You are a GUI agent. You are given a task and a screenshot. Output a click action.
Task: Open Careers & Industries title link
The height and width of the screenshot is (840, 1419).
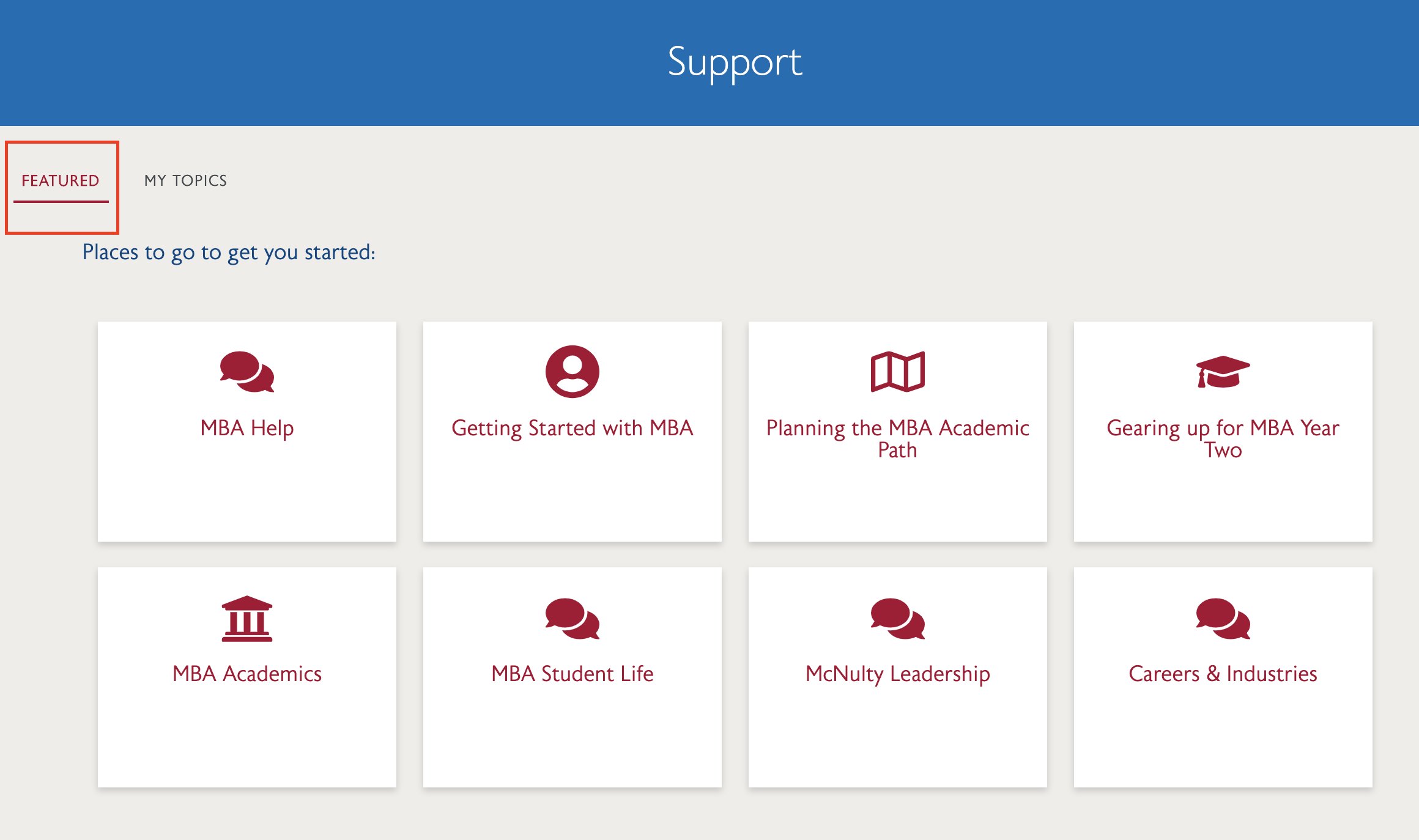coord(1223,674)
